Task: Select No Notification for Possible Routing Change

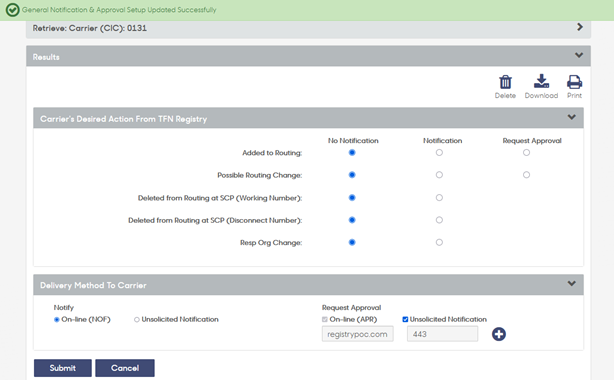Action: click(352, 175)
